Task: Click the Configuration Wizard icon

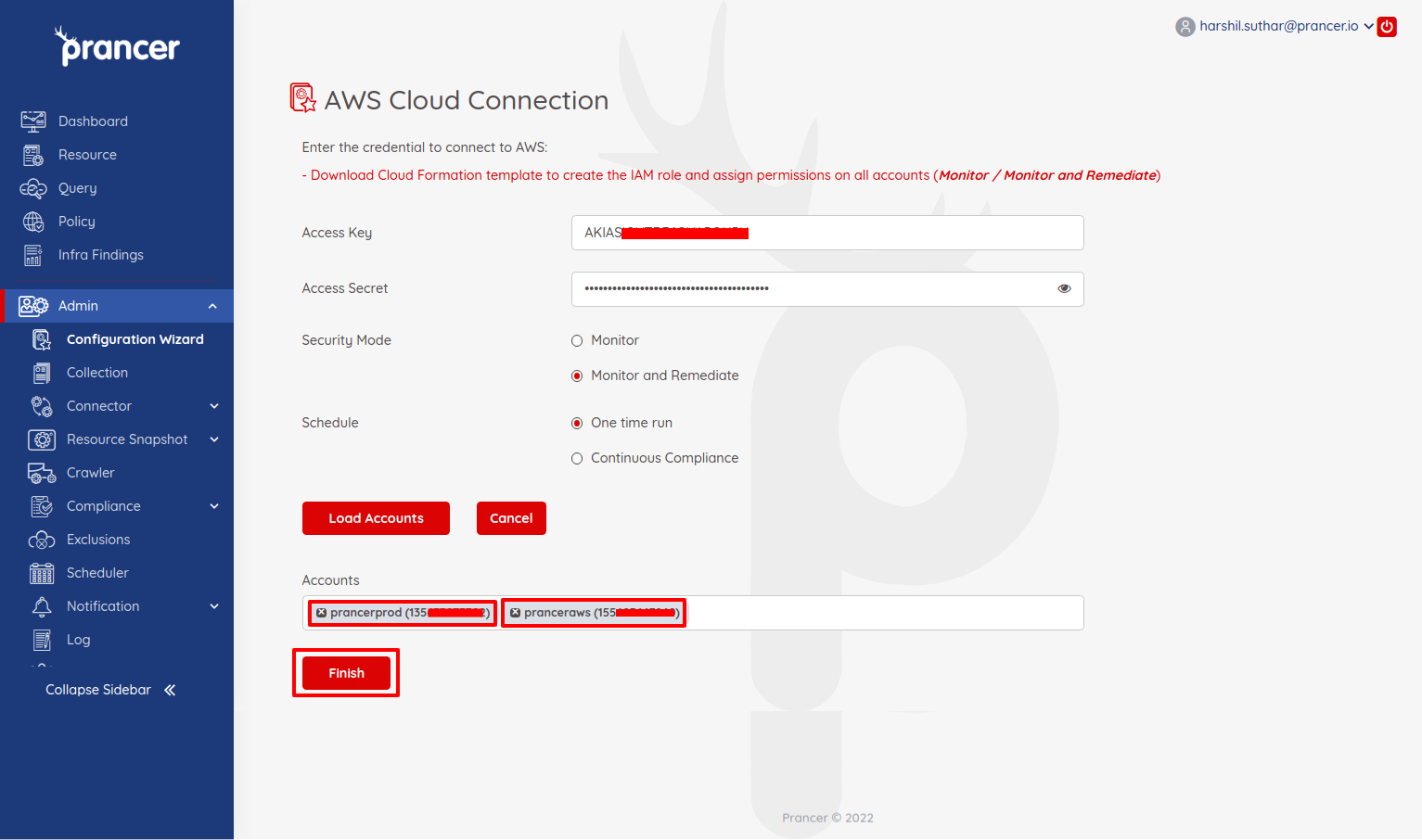Action: coord(42,339)
